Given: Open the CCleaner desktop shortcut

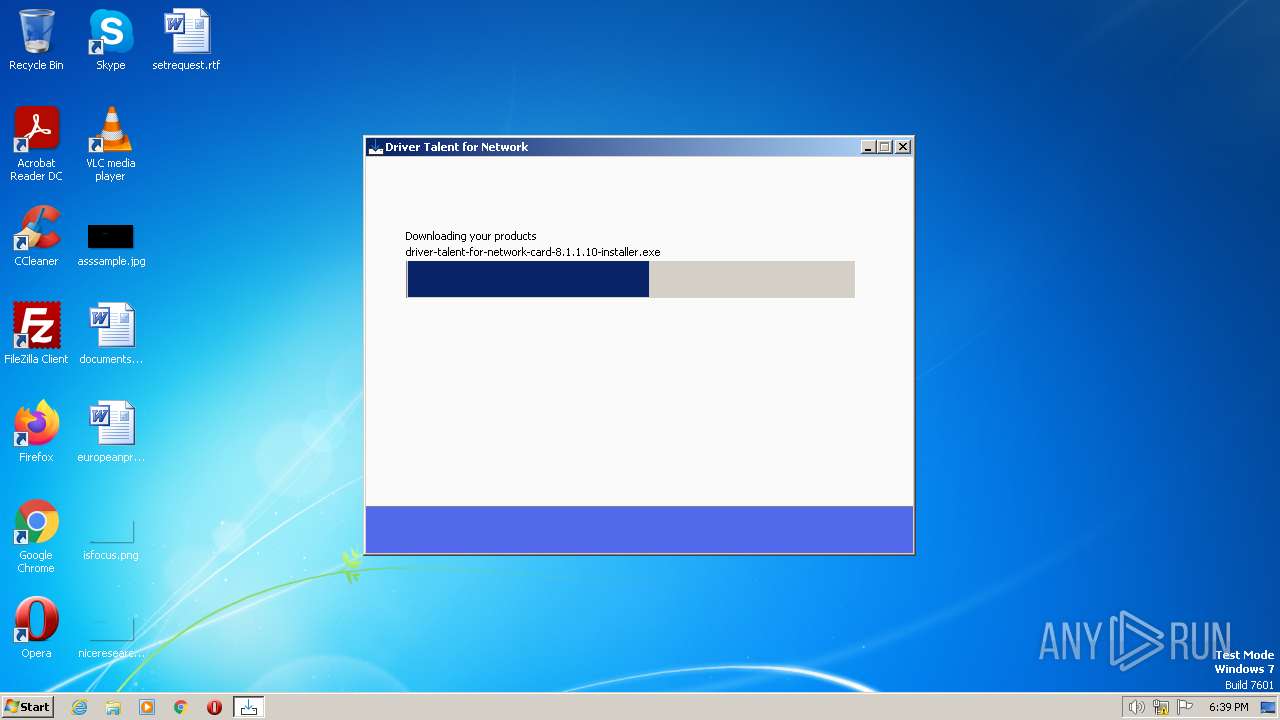Looking at the screenshot, I should coord(36,236).
